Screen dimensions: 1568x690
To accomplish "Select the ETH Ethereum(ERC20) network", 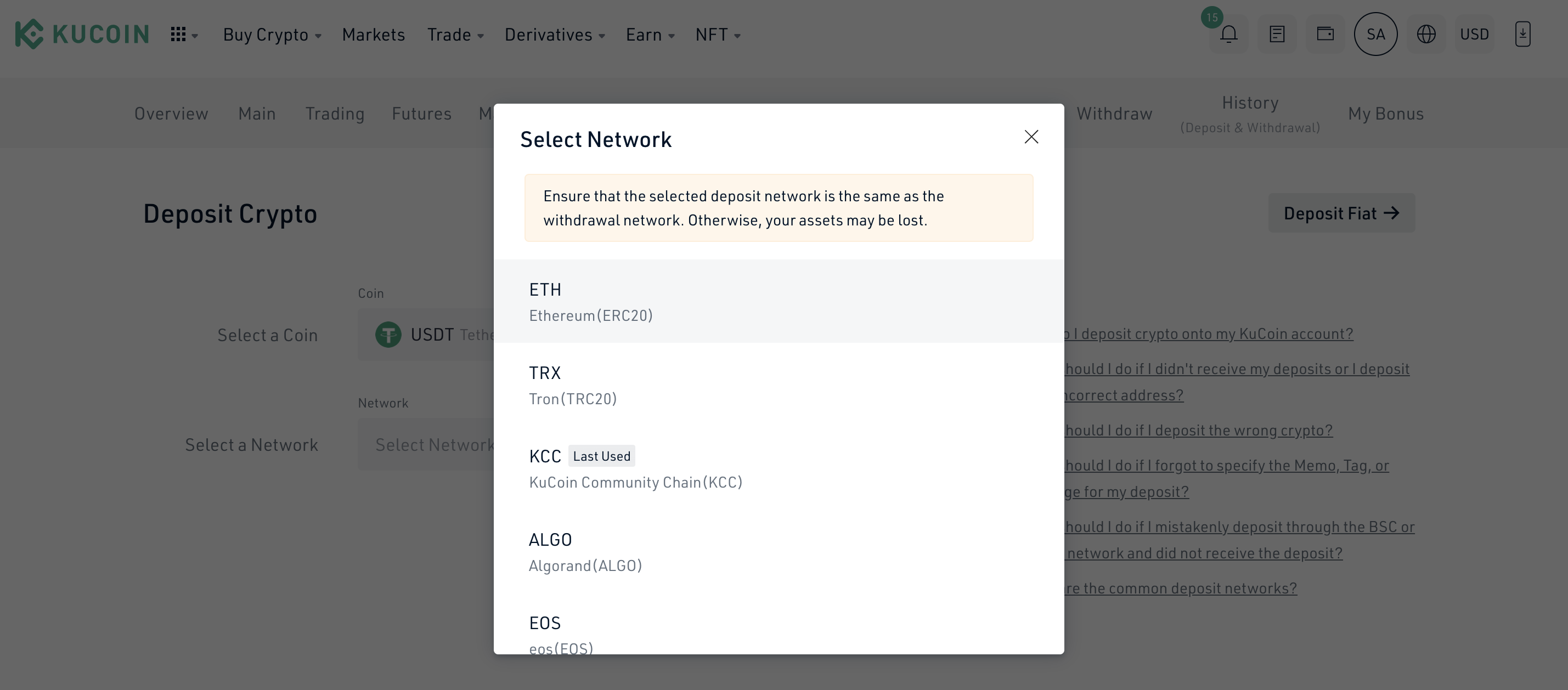I will [779, 301].
